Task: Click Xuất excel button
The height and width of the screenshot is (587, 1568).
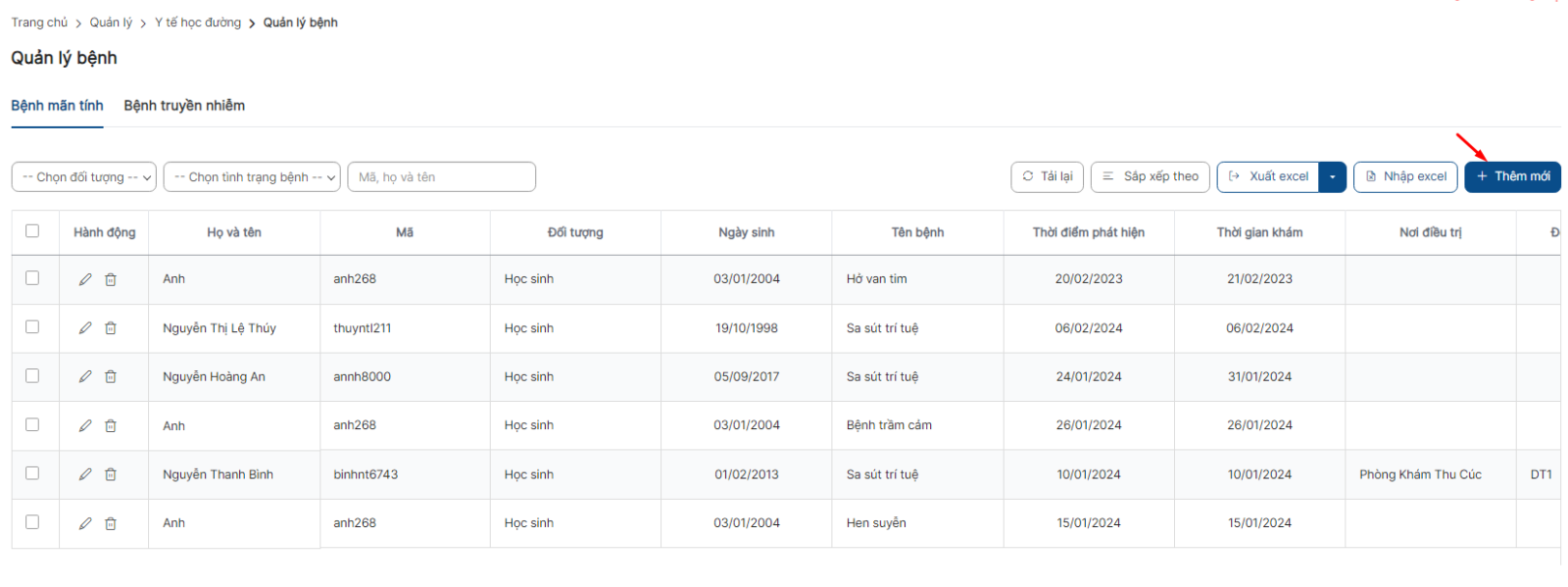Action: click(1268, 177)
